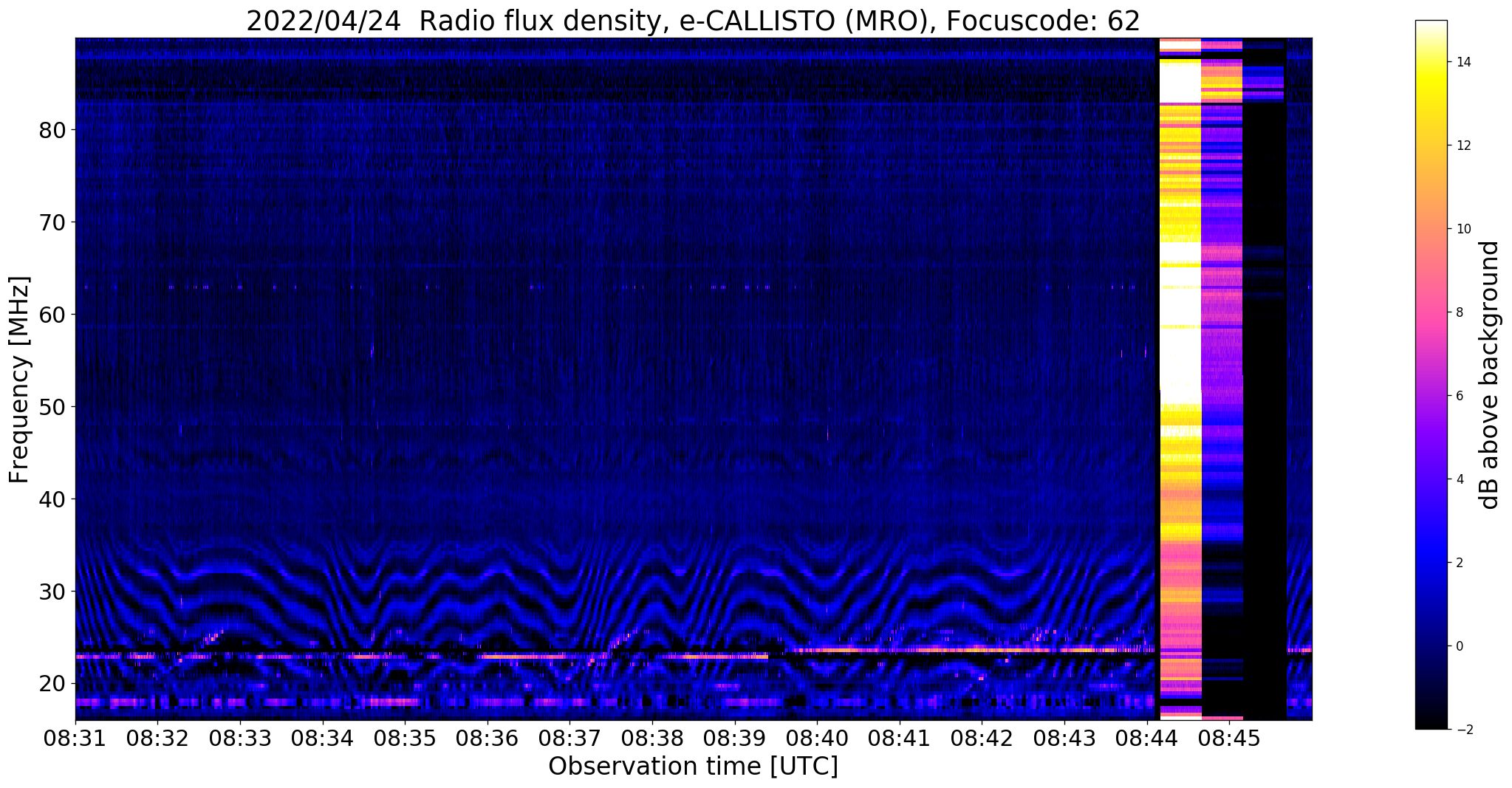Viewport: 1512px width, 788px height.
Task: Click the 40 frequency tick label
Action: 52,499
